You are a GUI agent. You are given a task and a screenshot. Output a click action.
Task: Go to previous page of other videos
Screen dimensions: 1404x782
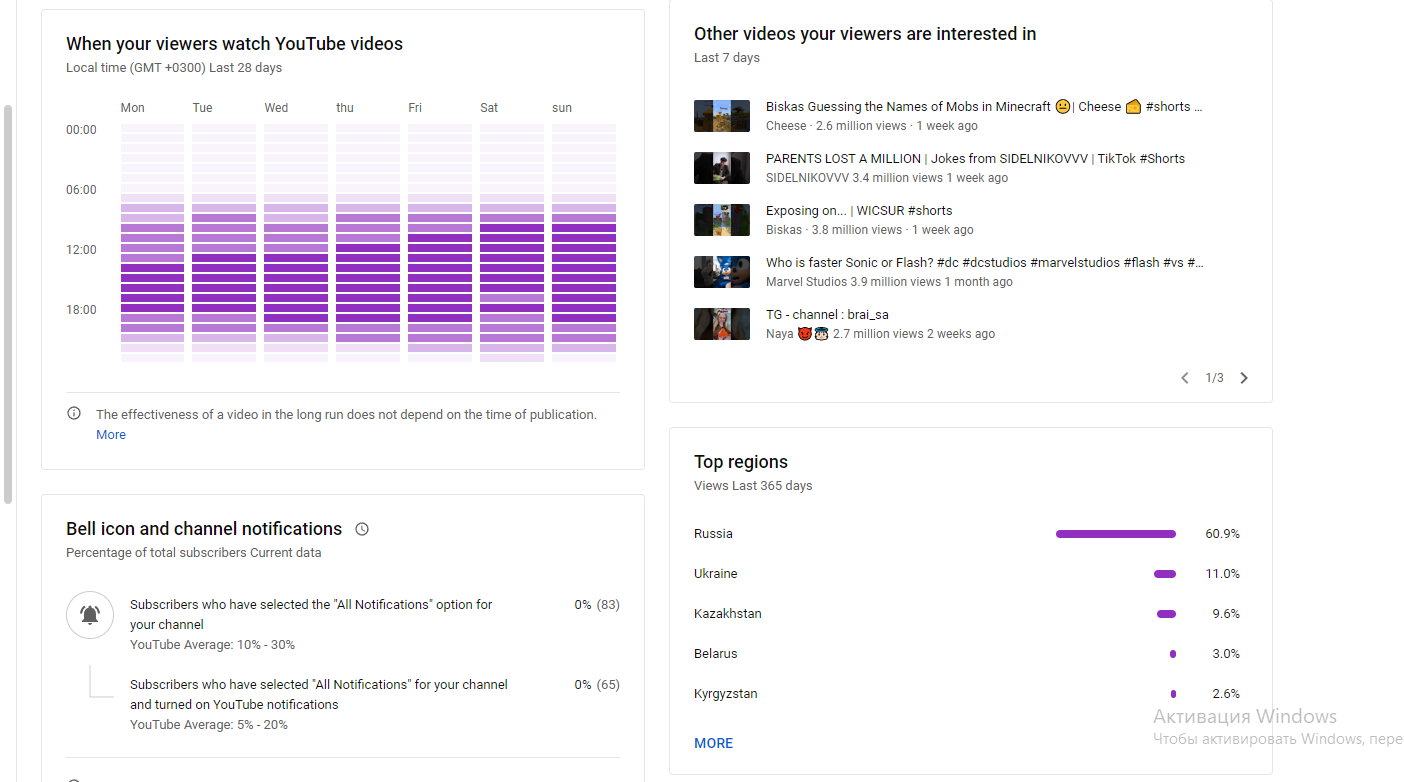1185,378
